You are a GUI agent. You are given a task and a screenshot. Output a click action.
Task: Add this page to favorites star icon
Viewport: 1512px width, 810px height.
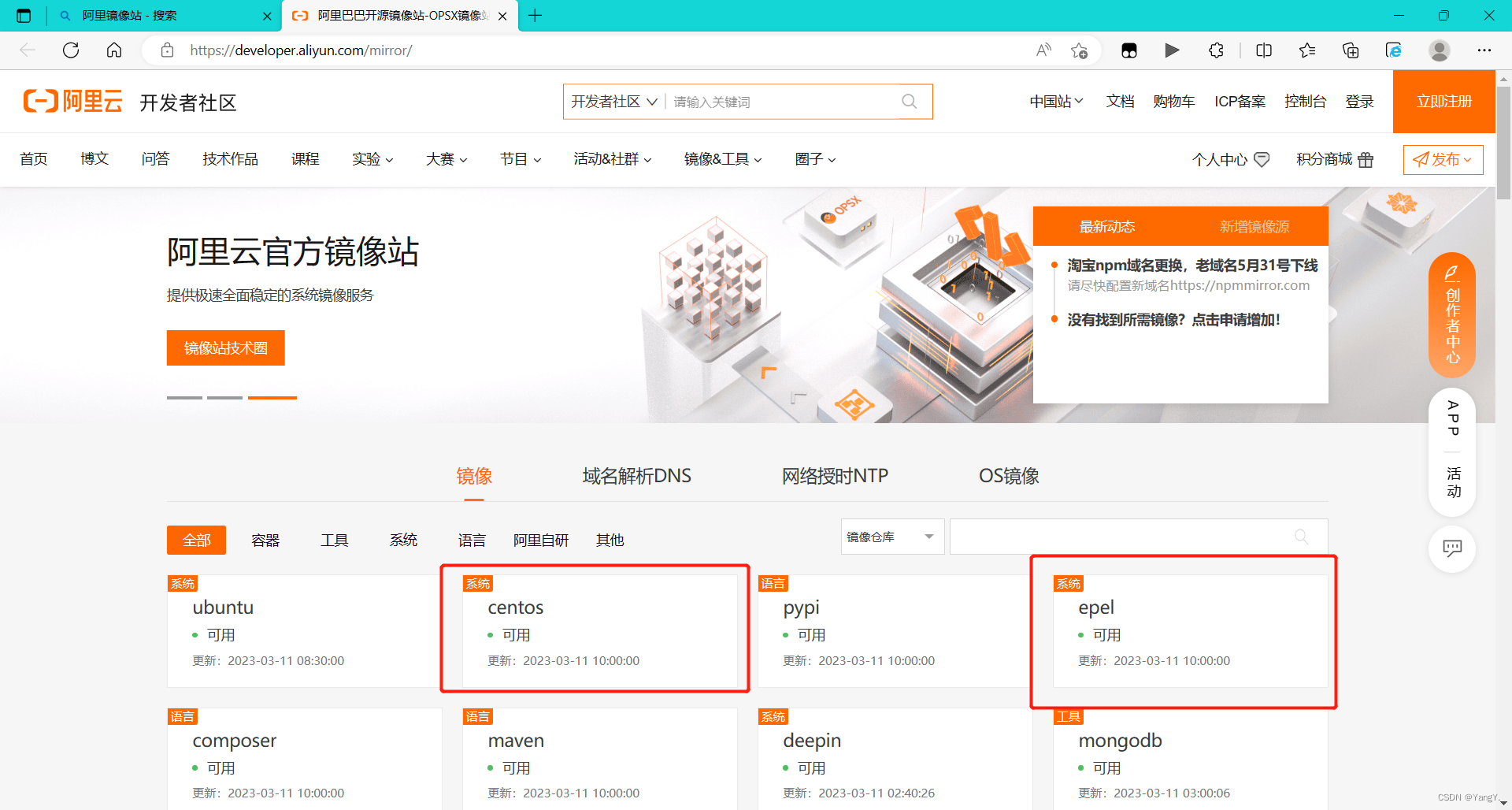pyautogui.click(x=1079, y=50)
